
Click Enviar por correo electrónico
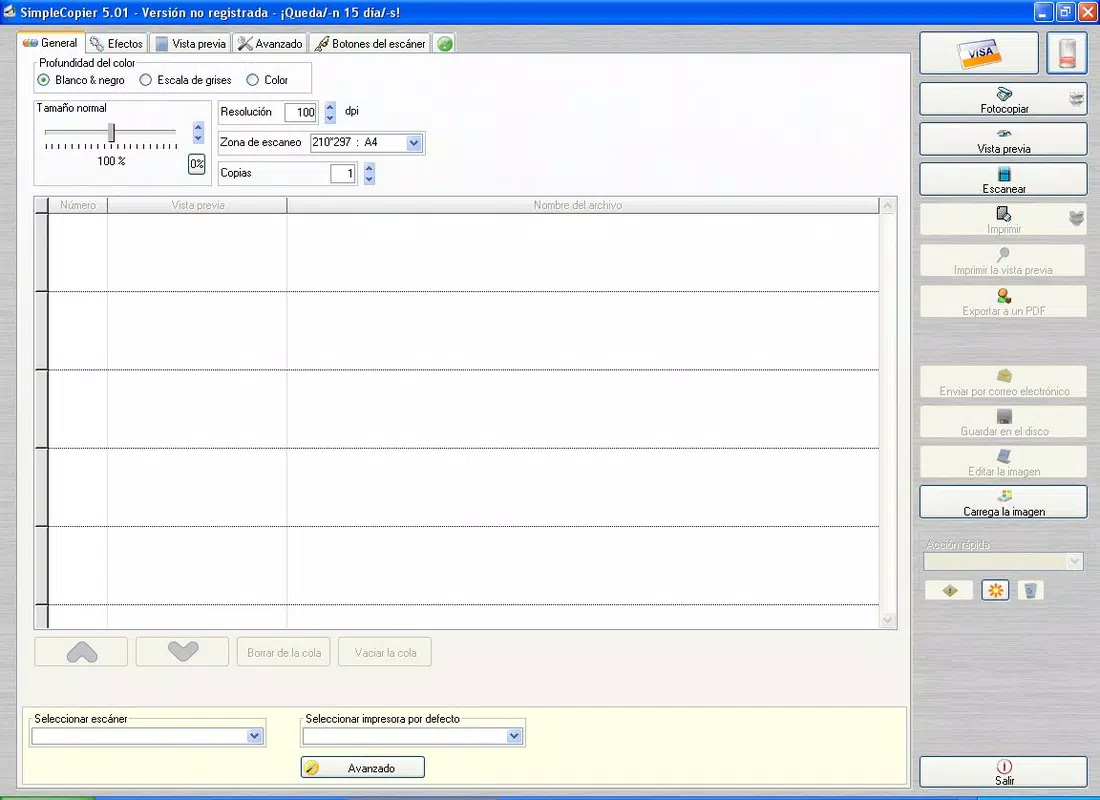click(1003, 382)
